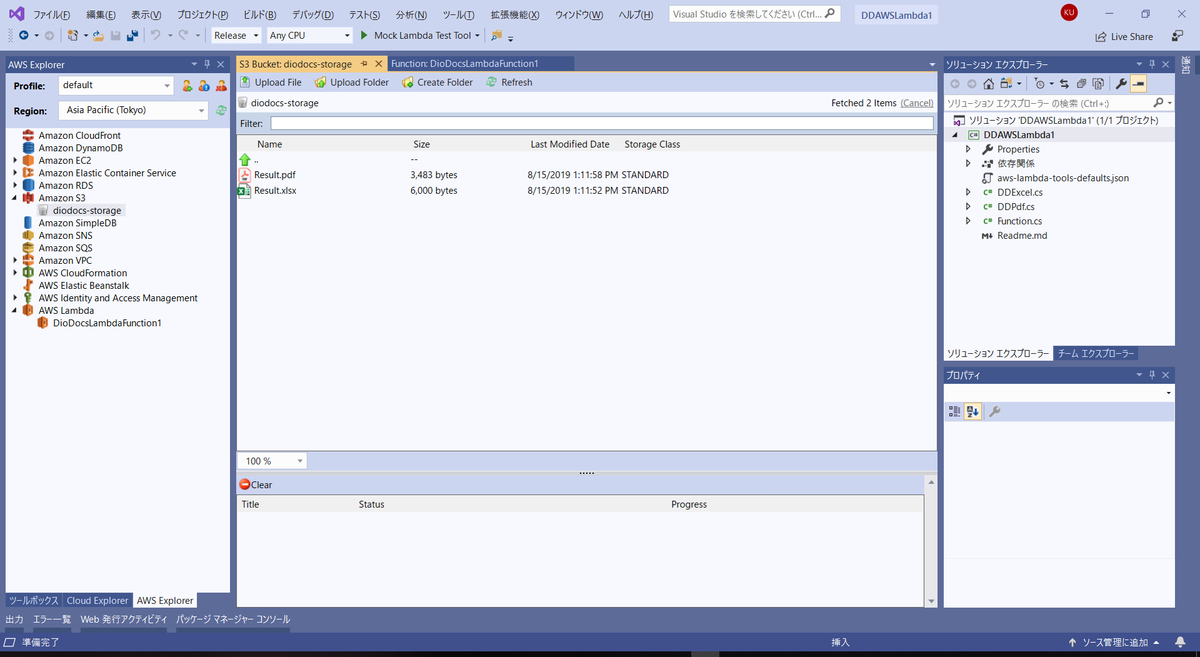Click the refresh icon beside Region

coord(221,110)
